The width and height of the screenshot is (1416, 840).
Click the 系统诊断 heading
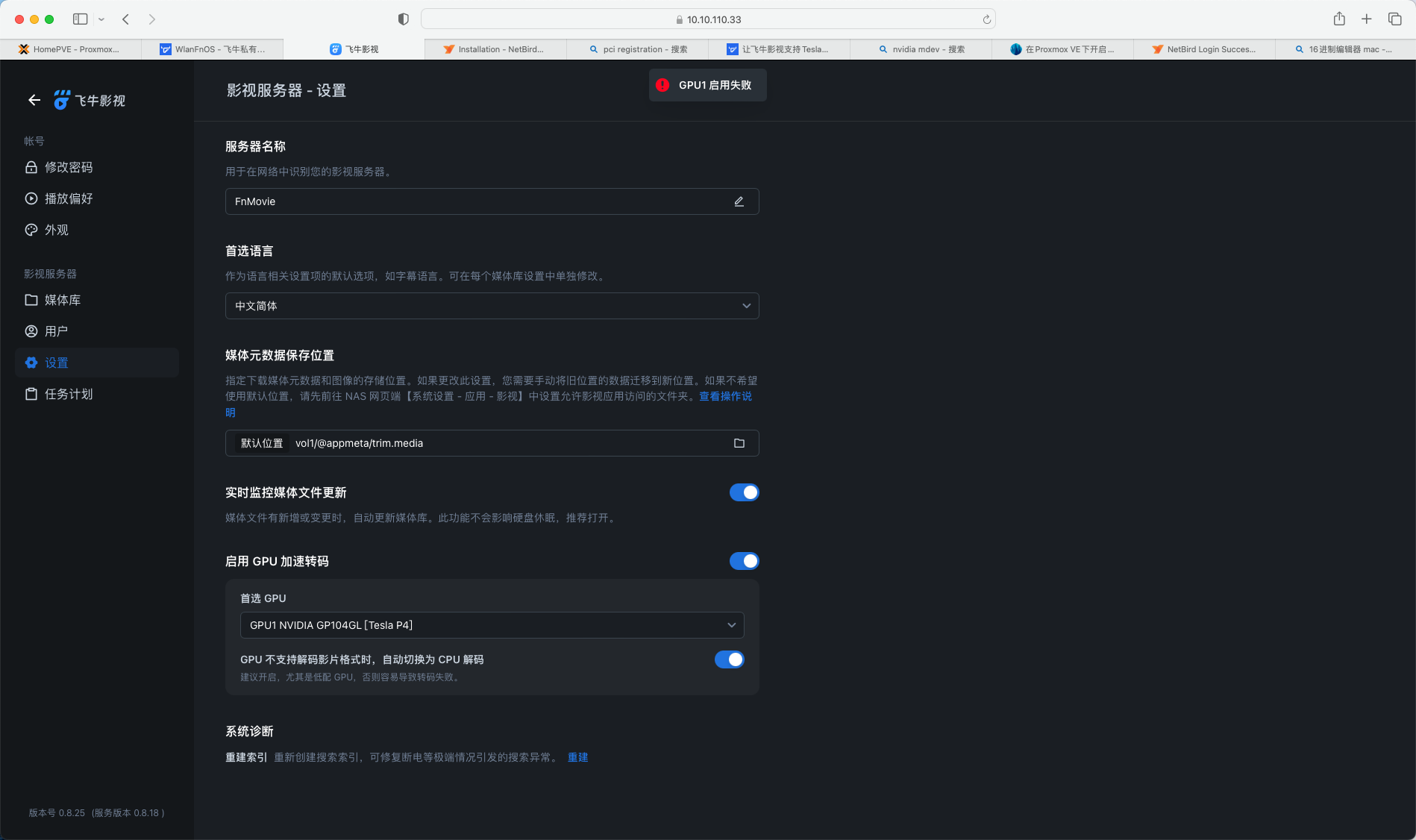click(249, 731)
